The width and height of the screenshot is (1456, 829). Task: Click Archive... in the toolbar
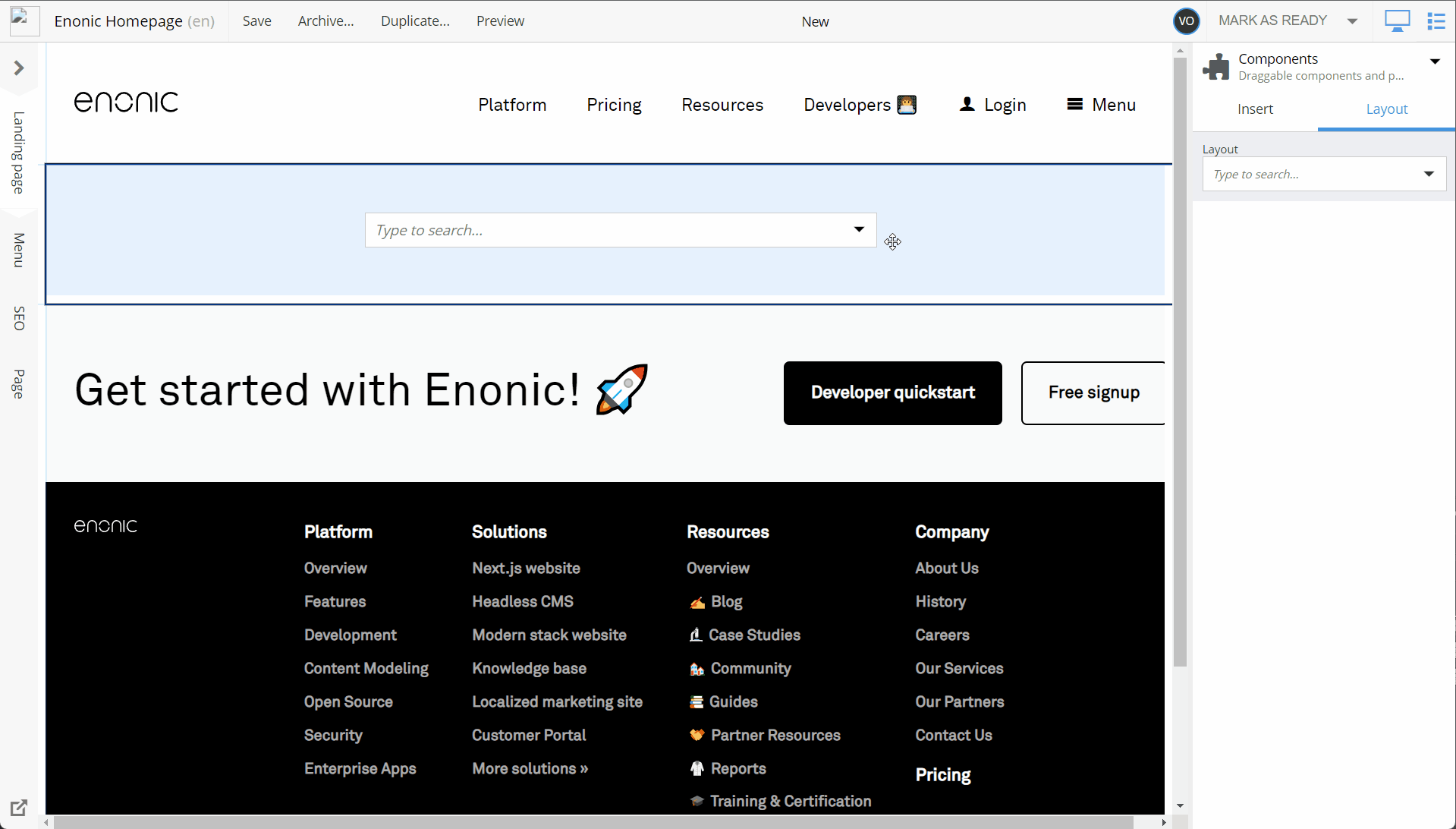(x=326, y=21)
